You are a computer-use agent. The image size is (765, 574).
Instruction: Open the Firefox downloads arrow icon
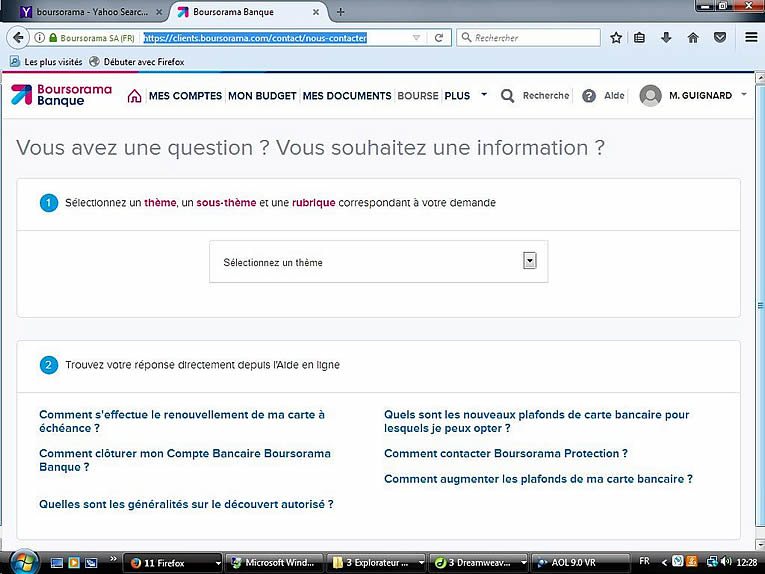(667, 38)
